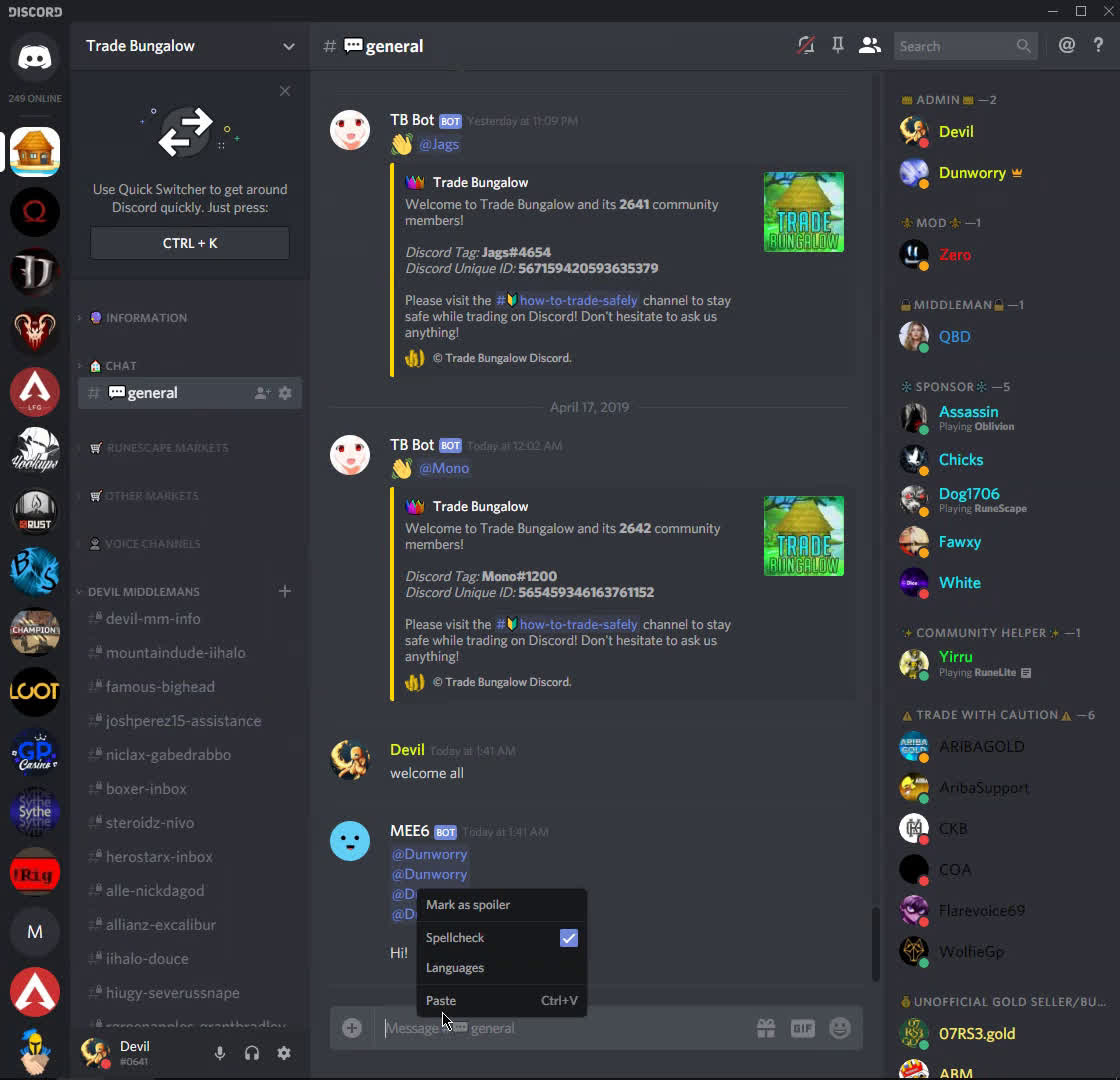Toggle the member list
The image size is (1120, 1080).
(x=869, y=46)
